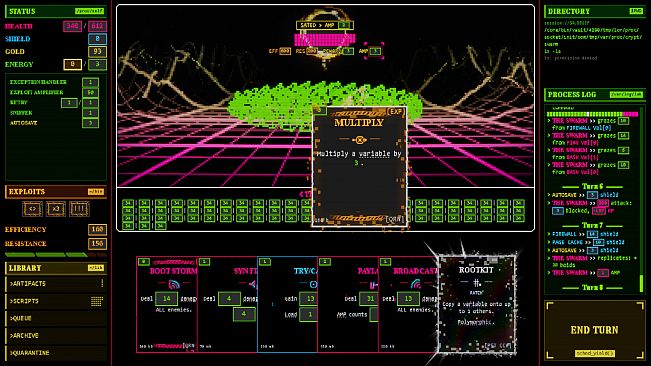651x366 pixels.
Task: Click the Directory panel header tag
Action: click(636, 11)
